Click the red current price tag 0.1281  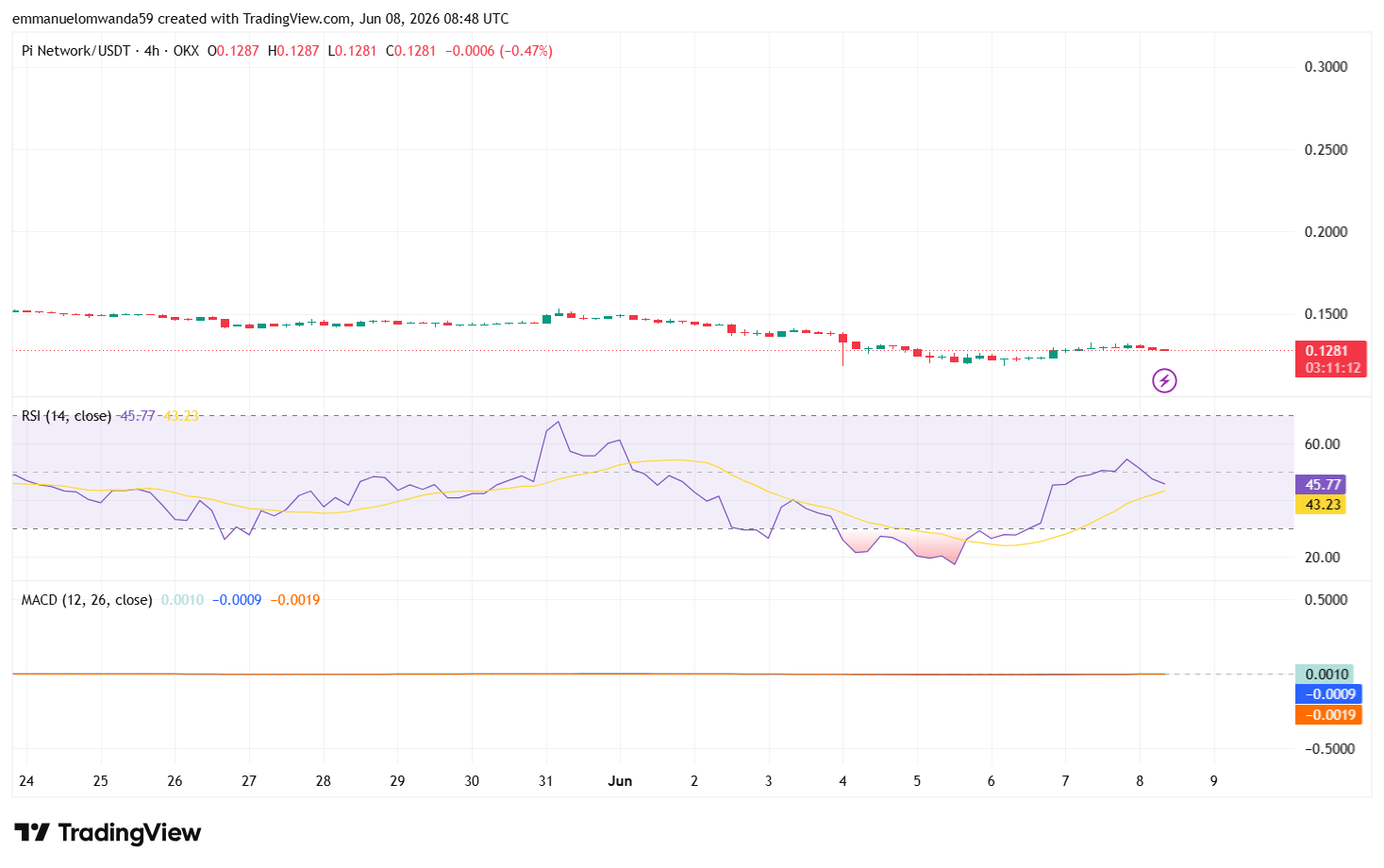[x=1330, y=351]
